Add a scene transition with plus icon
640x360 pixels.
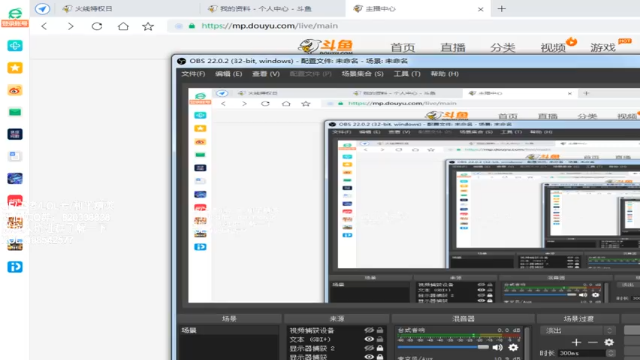click(x=576, y=342)
